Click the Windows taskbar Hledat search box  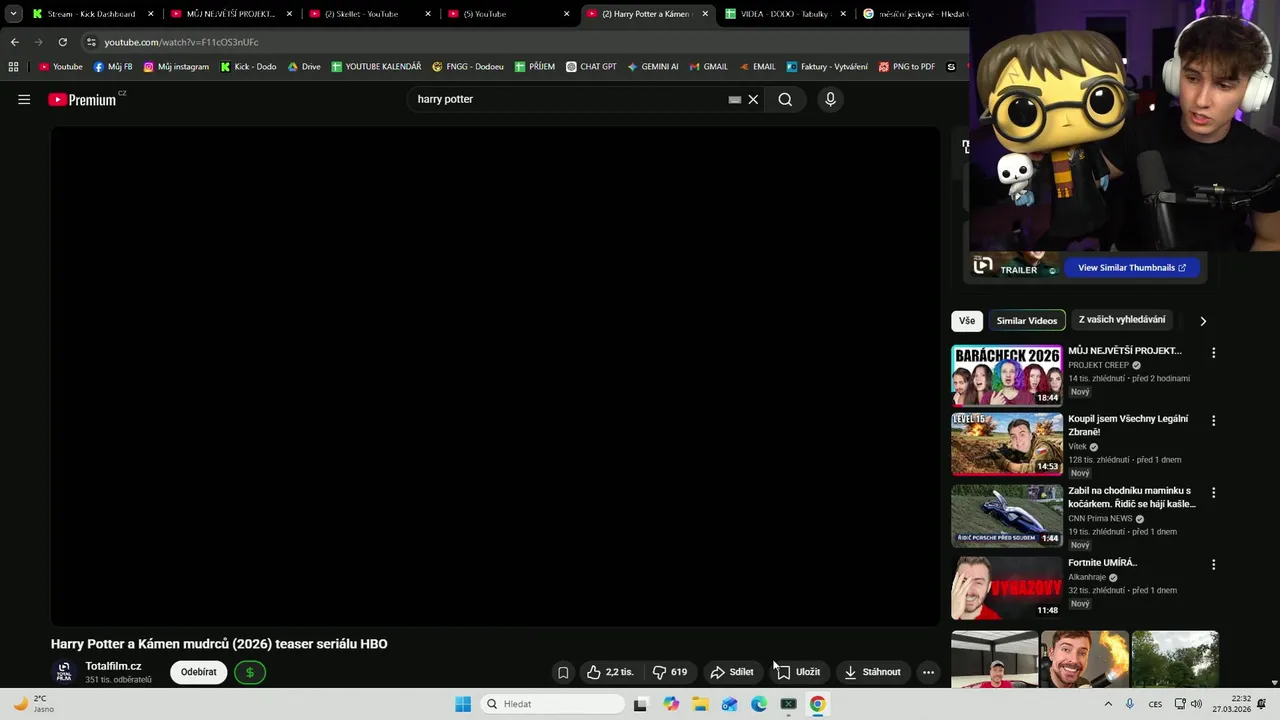[x=550, y=704]
